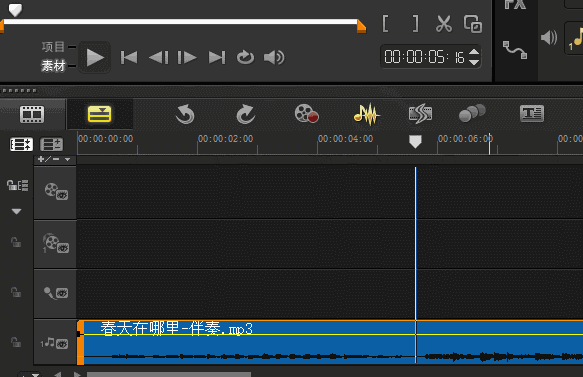The width and height of the screenshot is (583, 377).
Task: Jump to the end of the project
Action: tap(217, 58)
